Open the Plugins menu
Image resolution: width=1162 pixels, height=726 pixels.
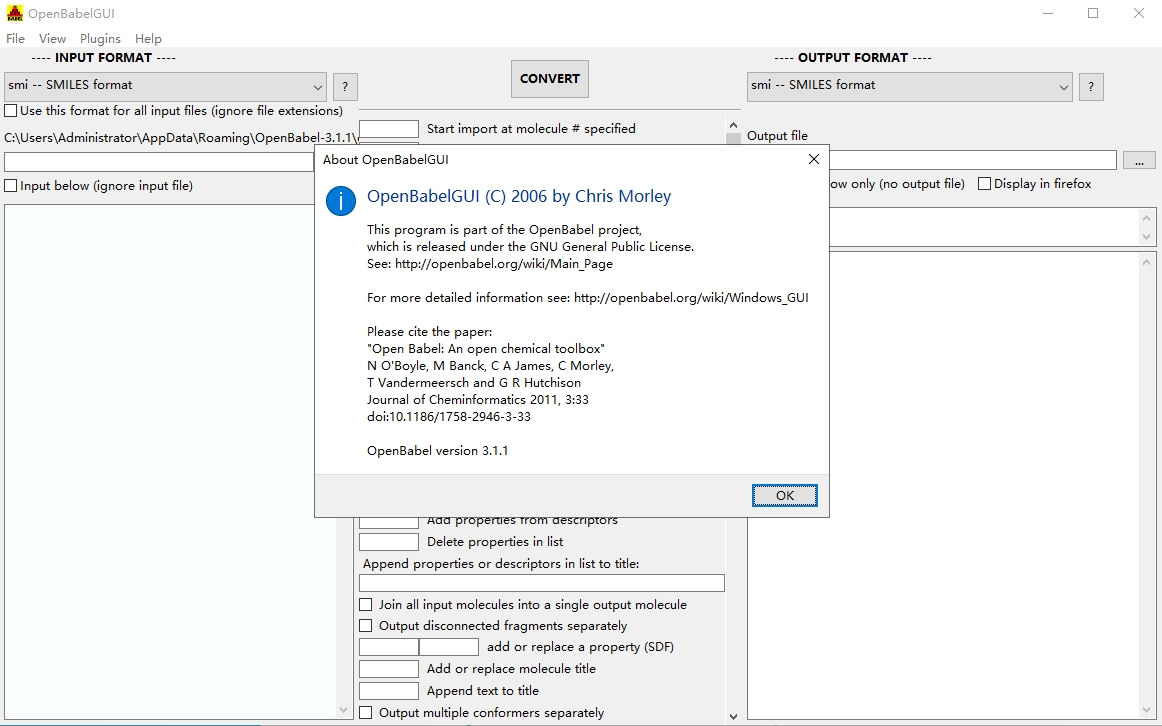tap(100, 39)
